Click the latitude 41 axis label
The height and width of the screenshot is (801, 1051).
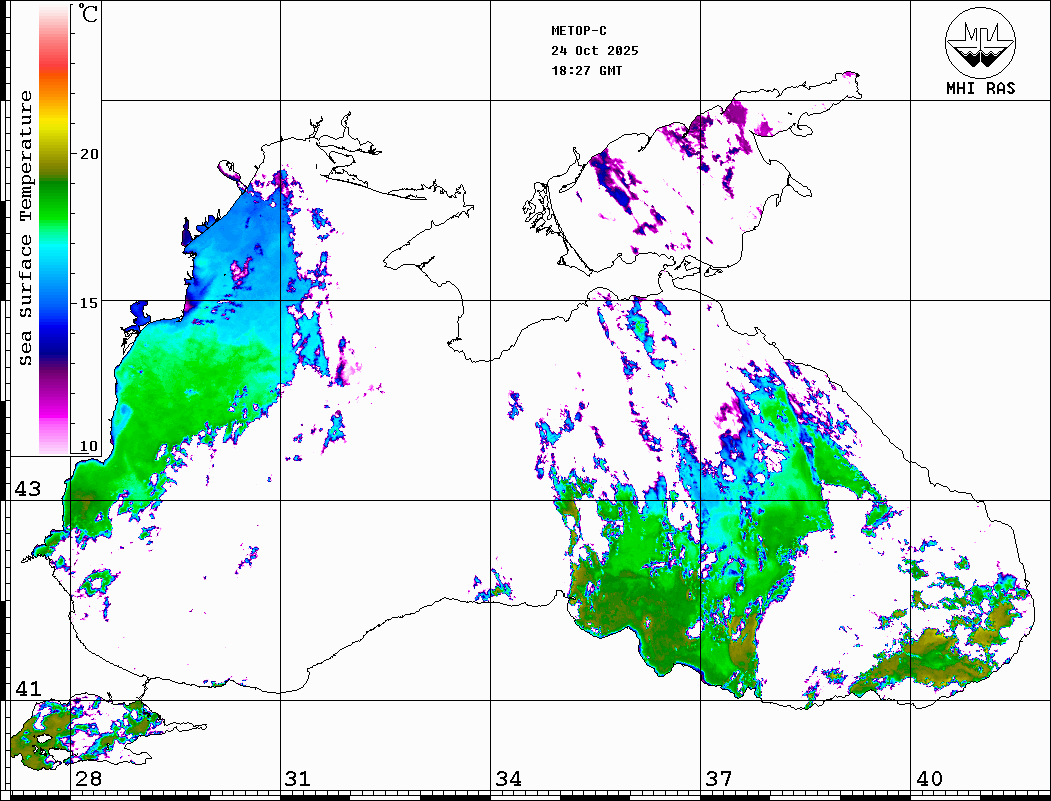(27, 689)
